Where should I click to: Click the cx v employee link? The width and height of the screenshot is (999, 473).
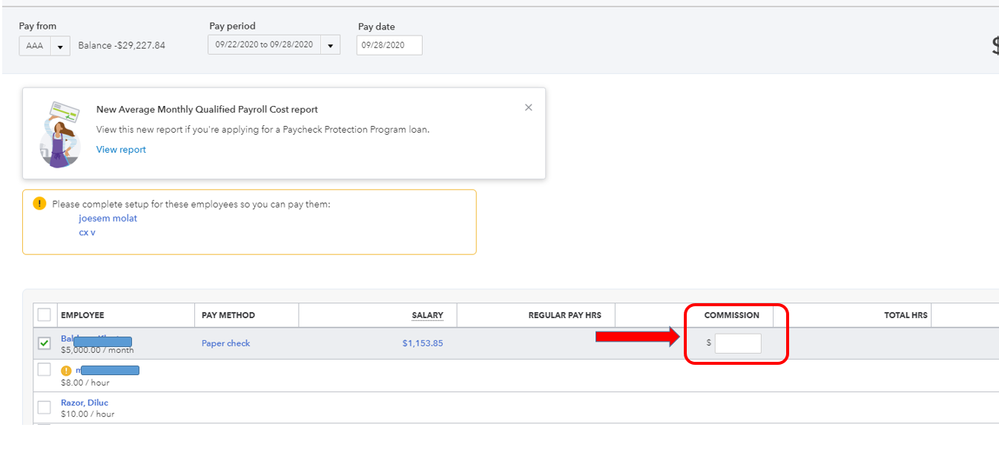click(x=88, y=232)
